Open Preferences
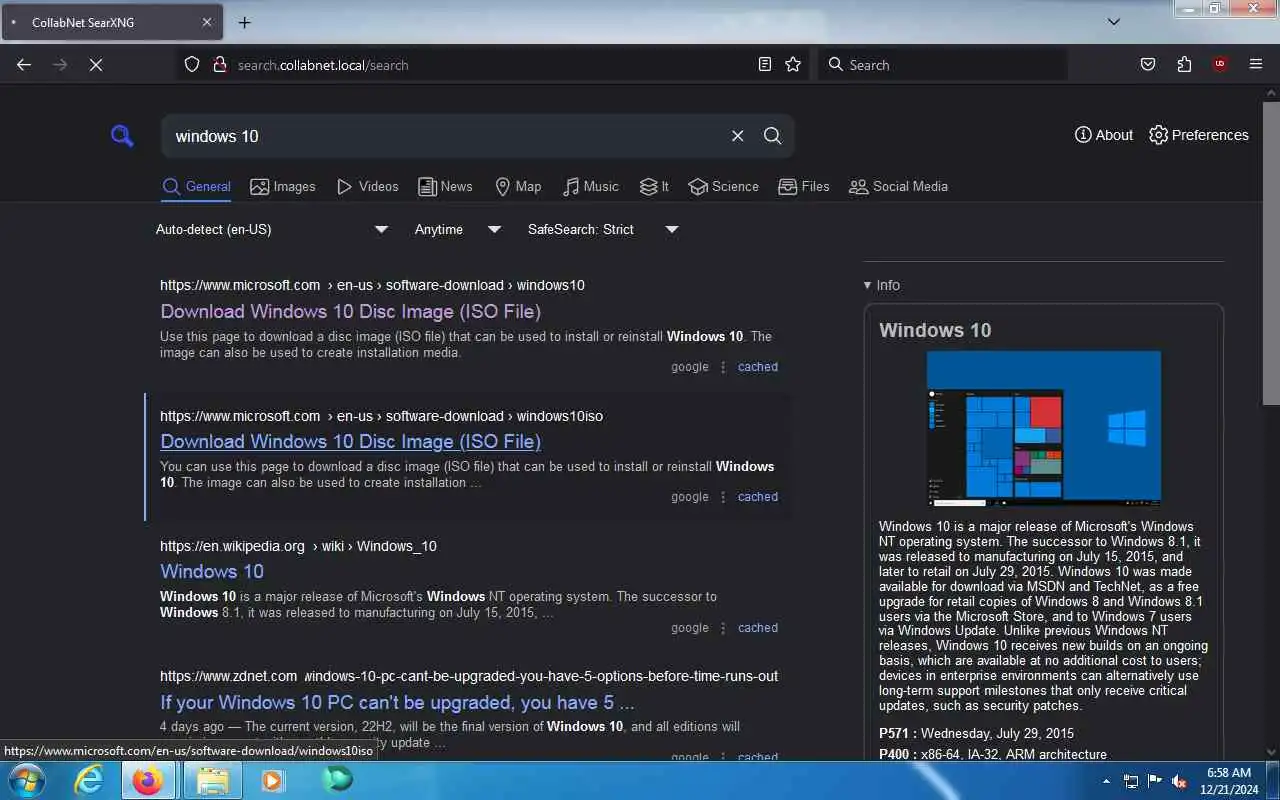 pos(1198,135)
